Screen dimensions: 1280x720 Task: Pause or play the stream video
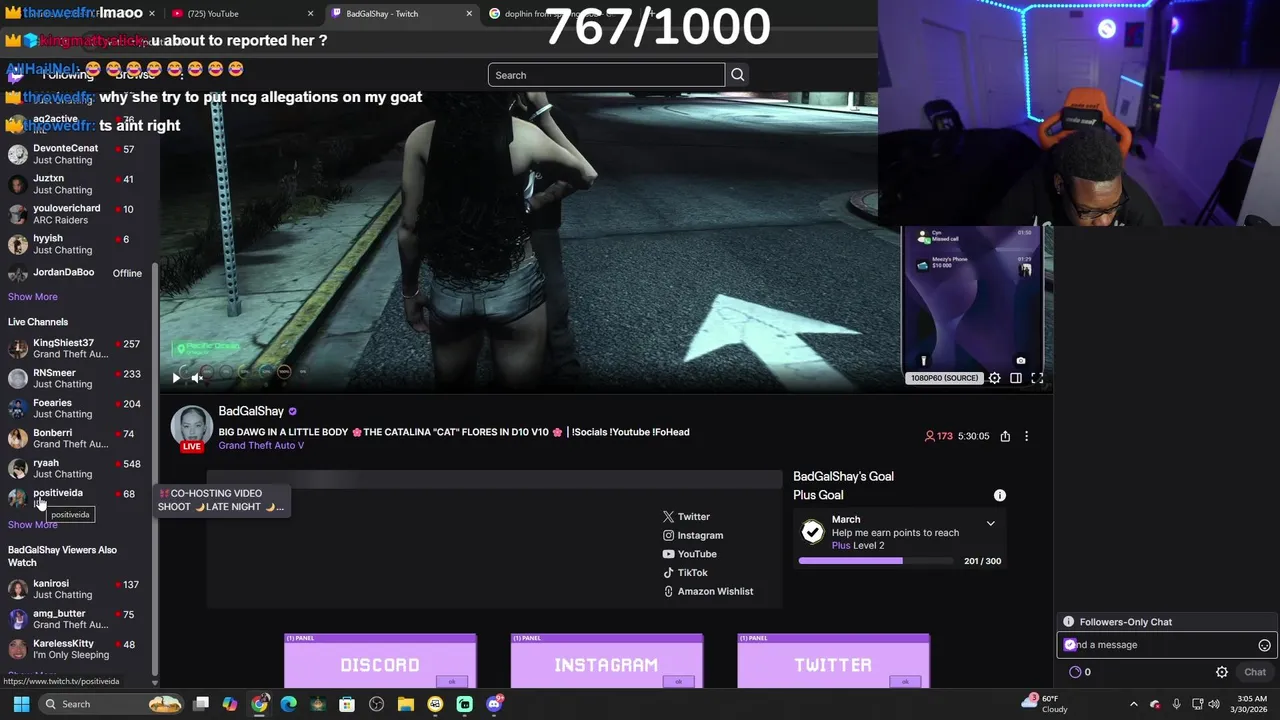pyautogui.click(x=176, y=377)
